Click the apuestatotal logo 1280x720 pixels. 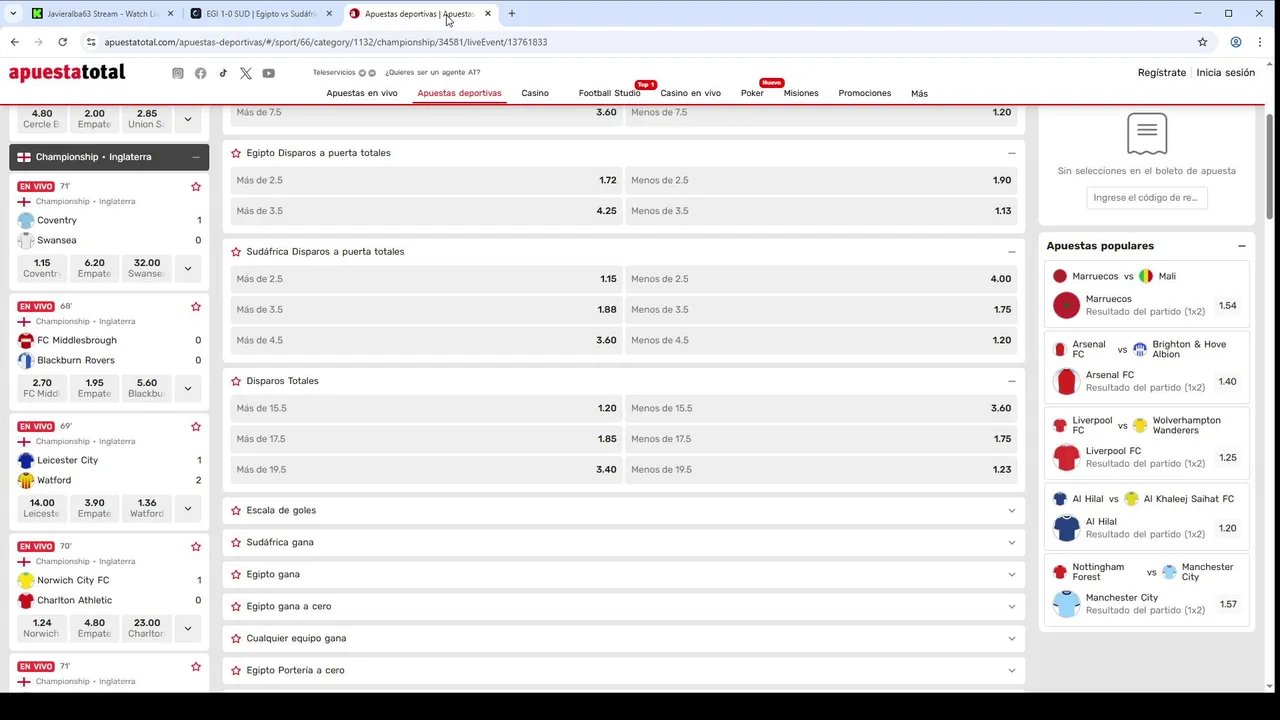click(x=67, y=73)
